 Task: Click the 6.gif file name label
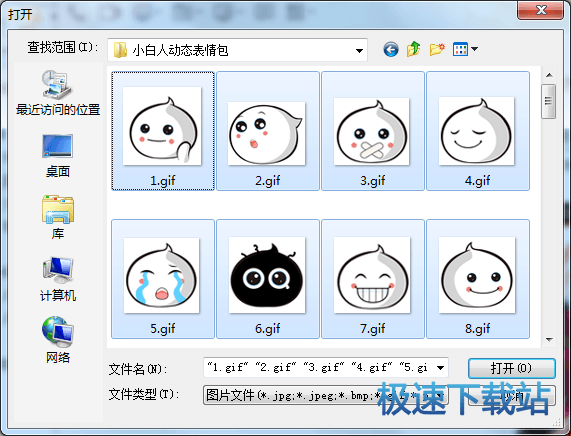[267, 329]
